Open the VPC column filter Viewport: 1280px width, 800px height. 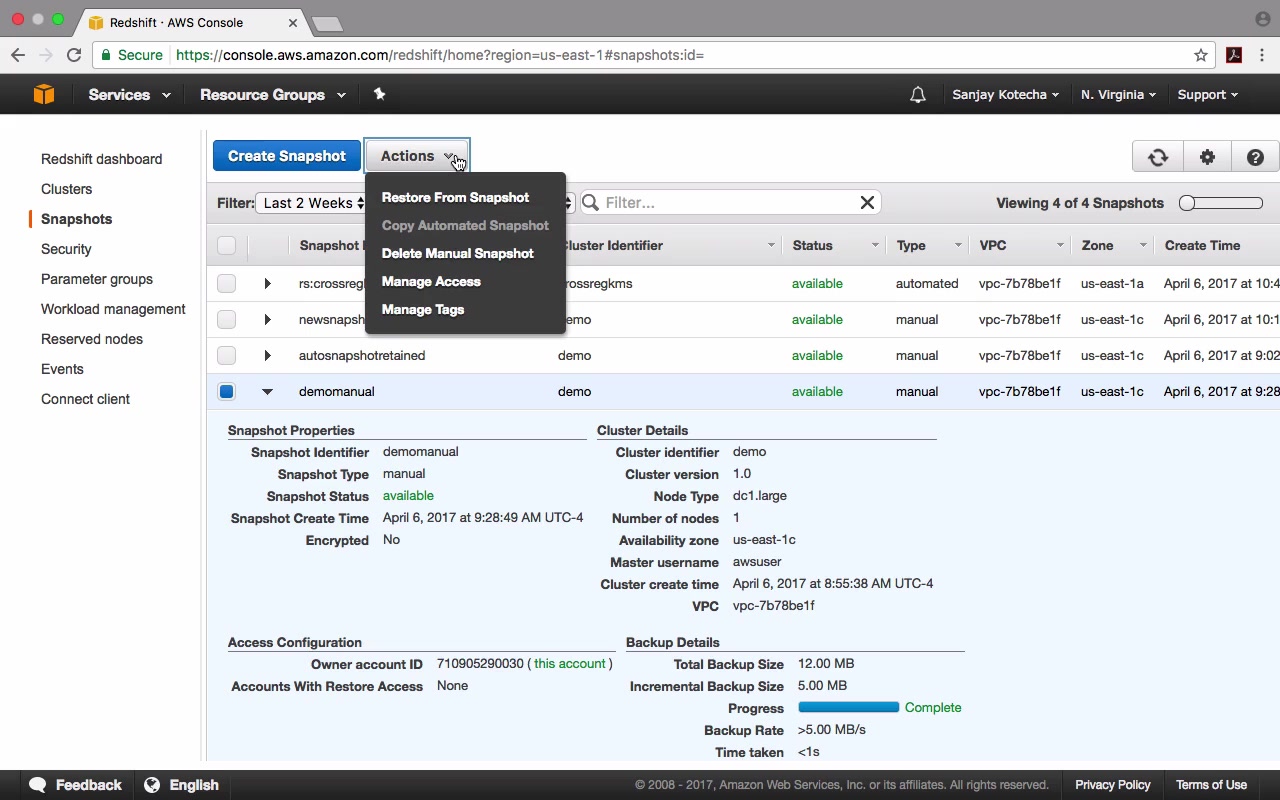[1060, 246]
